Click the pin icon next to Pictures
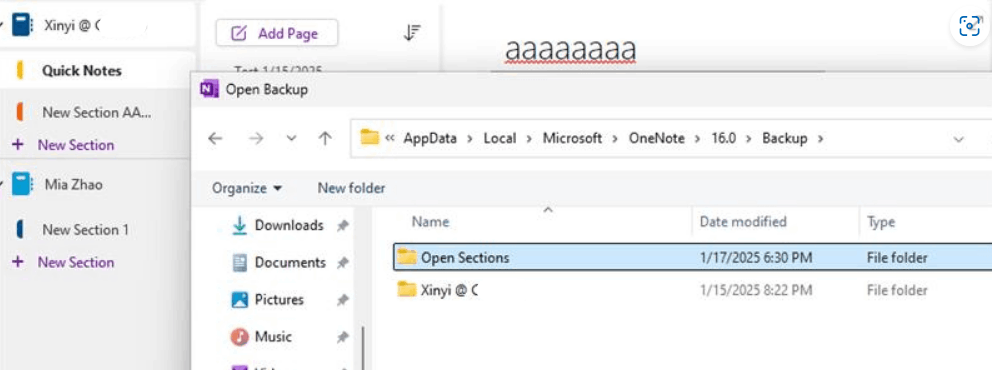Image resolution: width=992 pixels, height=370 pixels. (342, 300)
